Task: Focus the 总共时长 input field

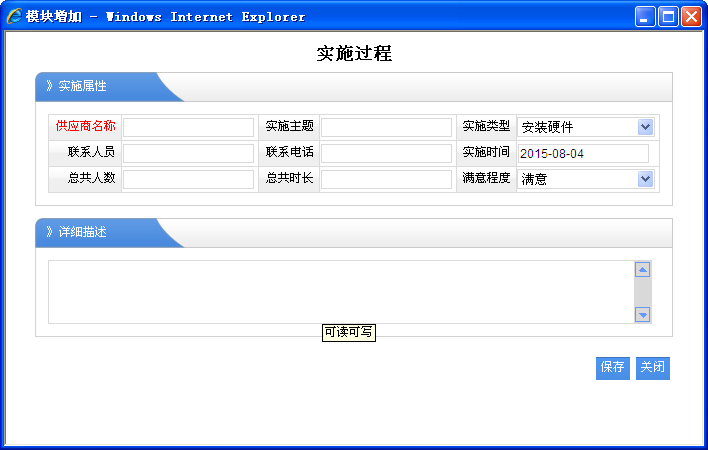Action: tap(386, 179)
